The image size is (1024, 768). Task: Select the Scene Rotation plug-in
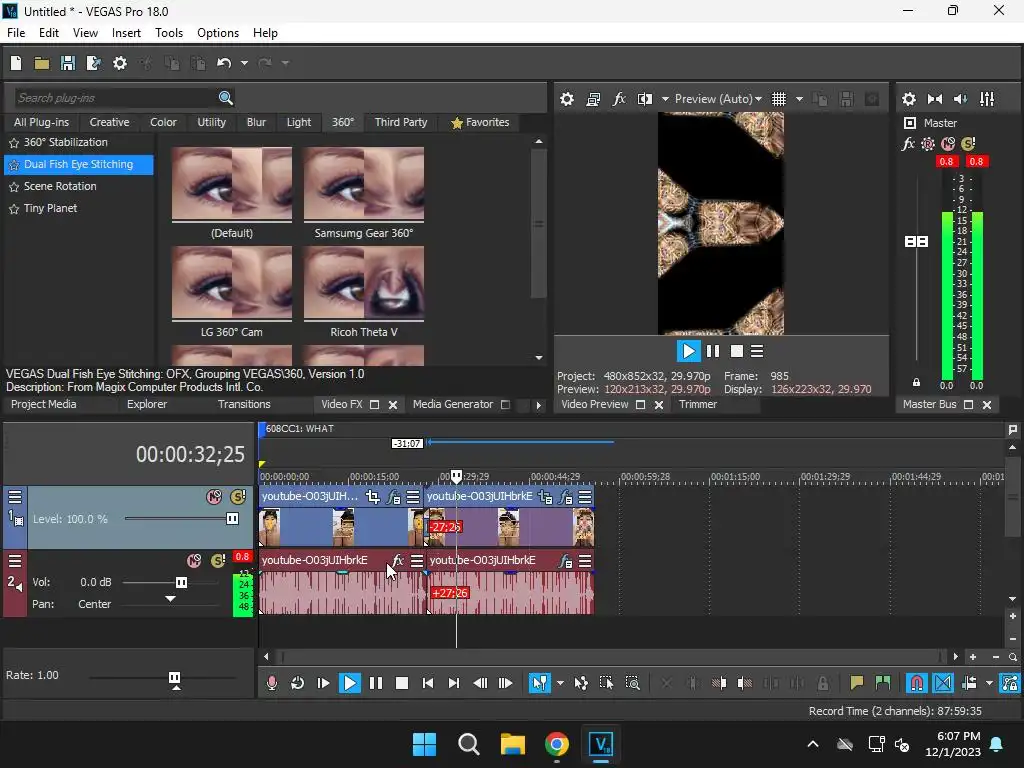point(60,186)
